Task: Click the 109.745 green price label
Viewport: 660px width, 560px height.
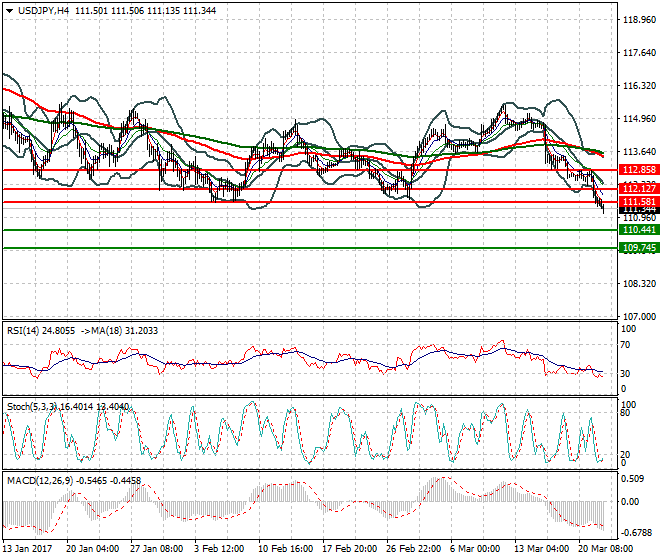Action: coord(637,247)
